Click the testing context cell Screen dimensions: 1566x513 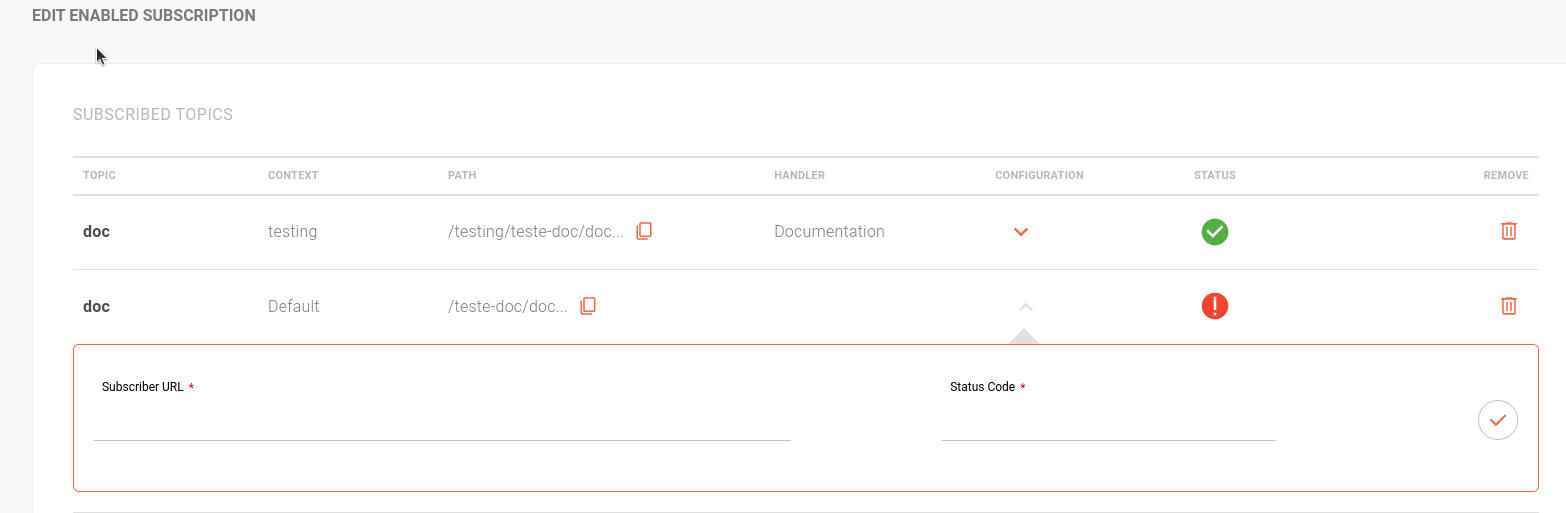[x=292, y=232]
